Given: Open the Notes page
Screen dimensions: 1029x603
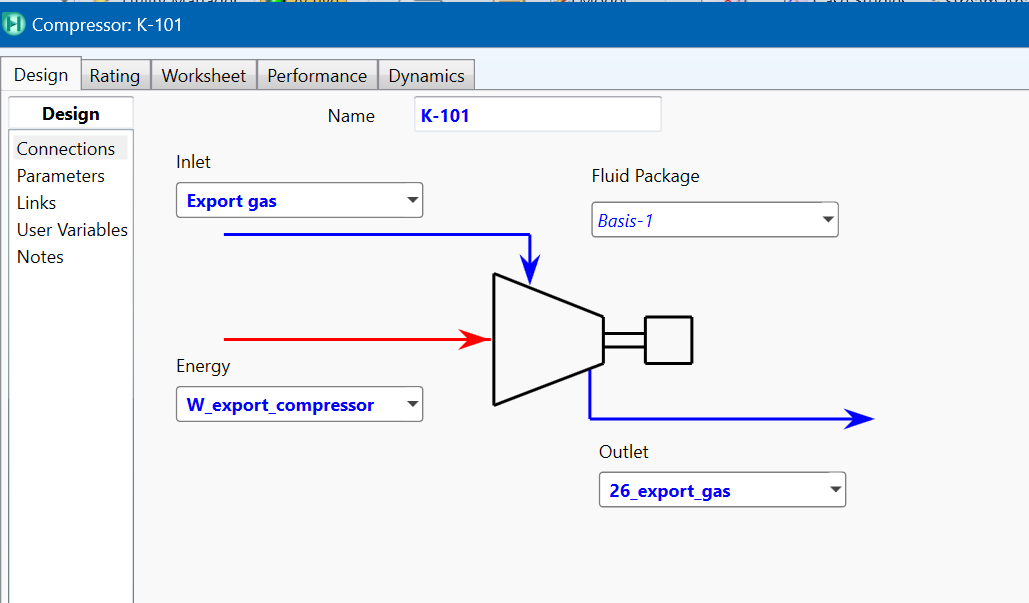Looking at the screenshot, I should click(40, 256).
